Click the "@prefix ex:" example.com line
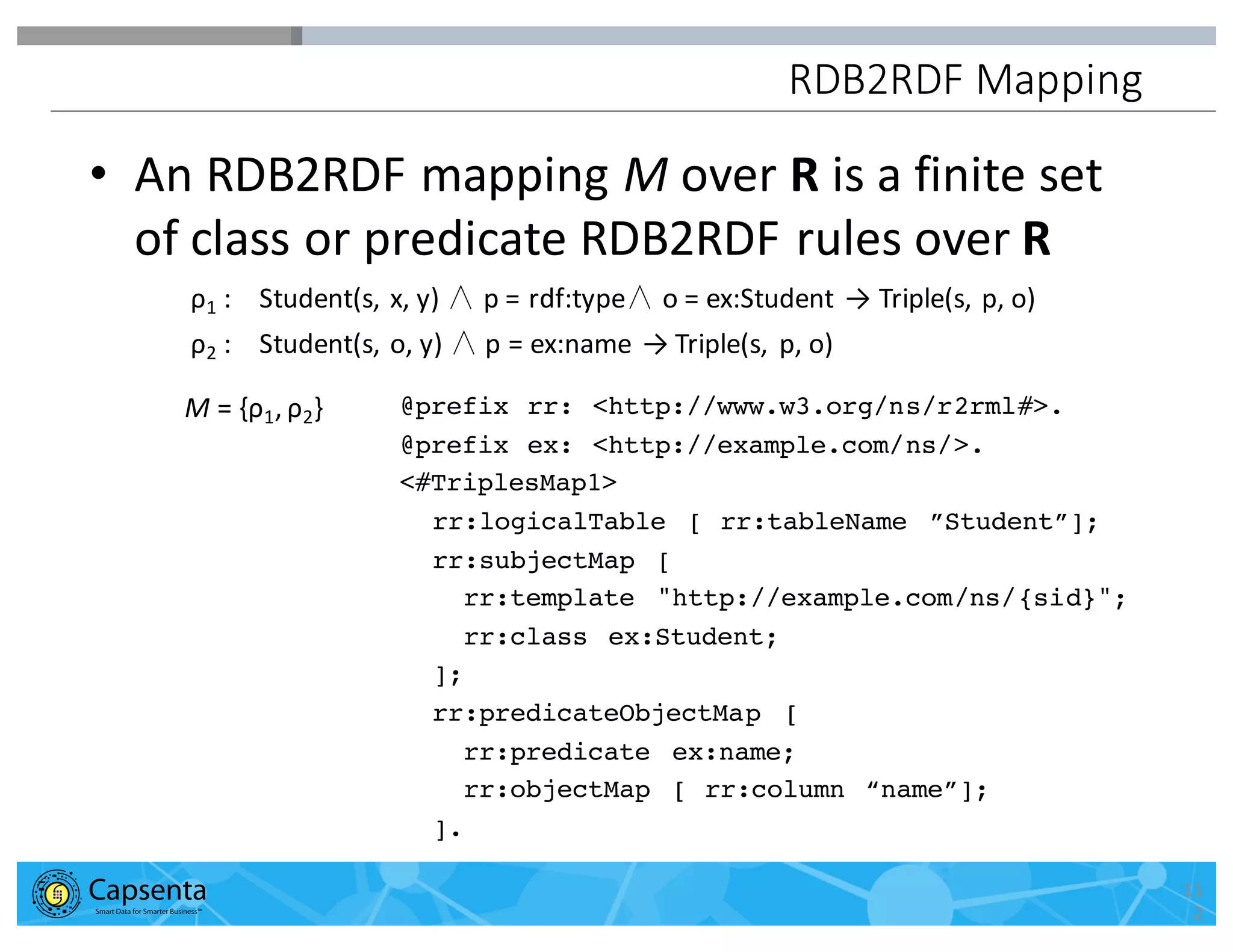The height and width of the screenshot is (952, 1233). [x=692, y=446]
